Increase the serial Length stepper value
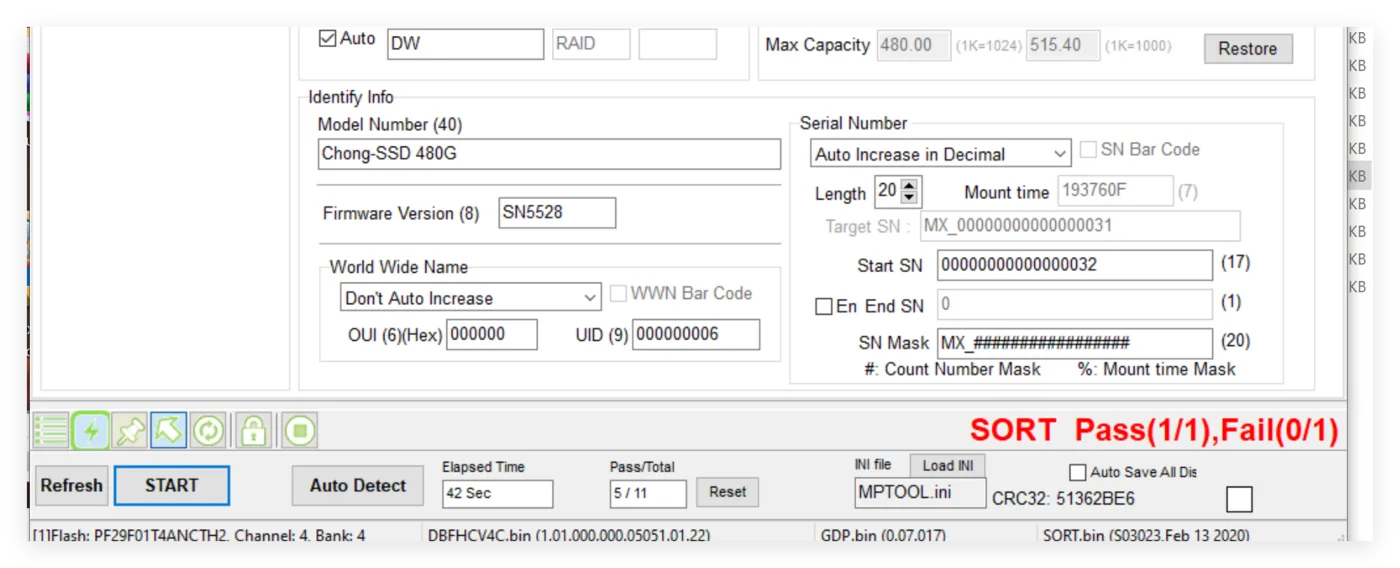Image resolution: width=1400 pixels, height=568 pixels. (909, 185)
